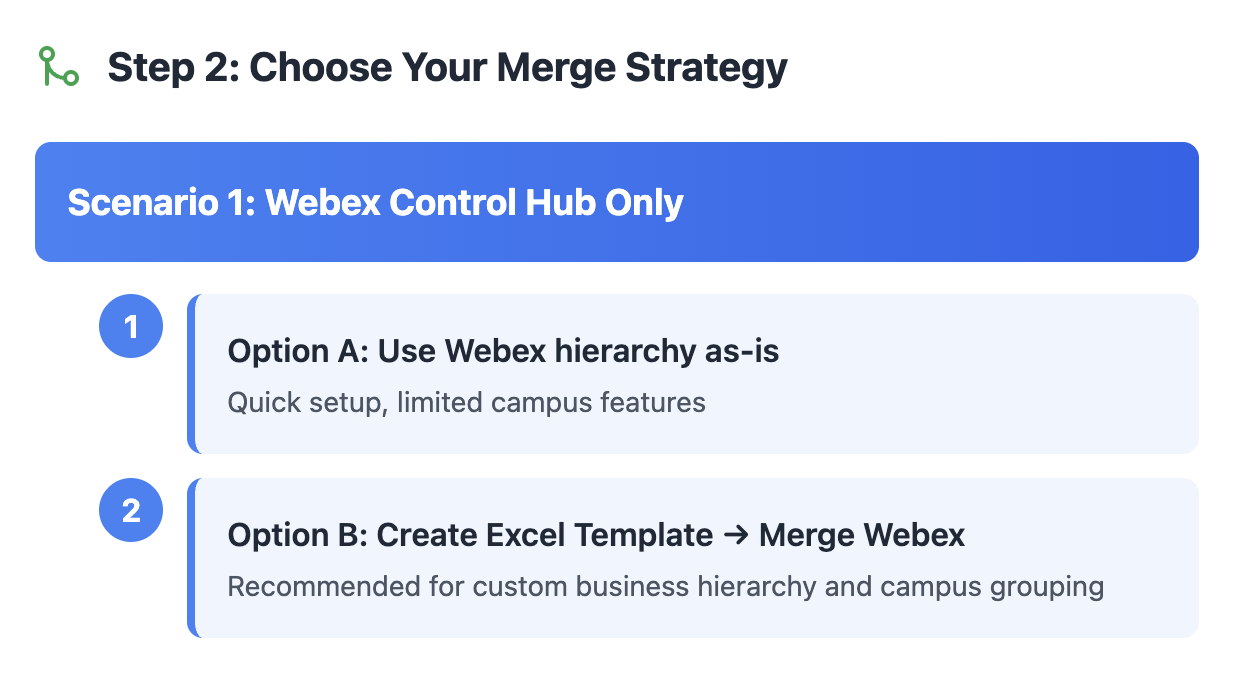Screen dimensions: 1234x684
Task: Click the blue left accent bar on Option A card
Action: point(192,373)
